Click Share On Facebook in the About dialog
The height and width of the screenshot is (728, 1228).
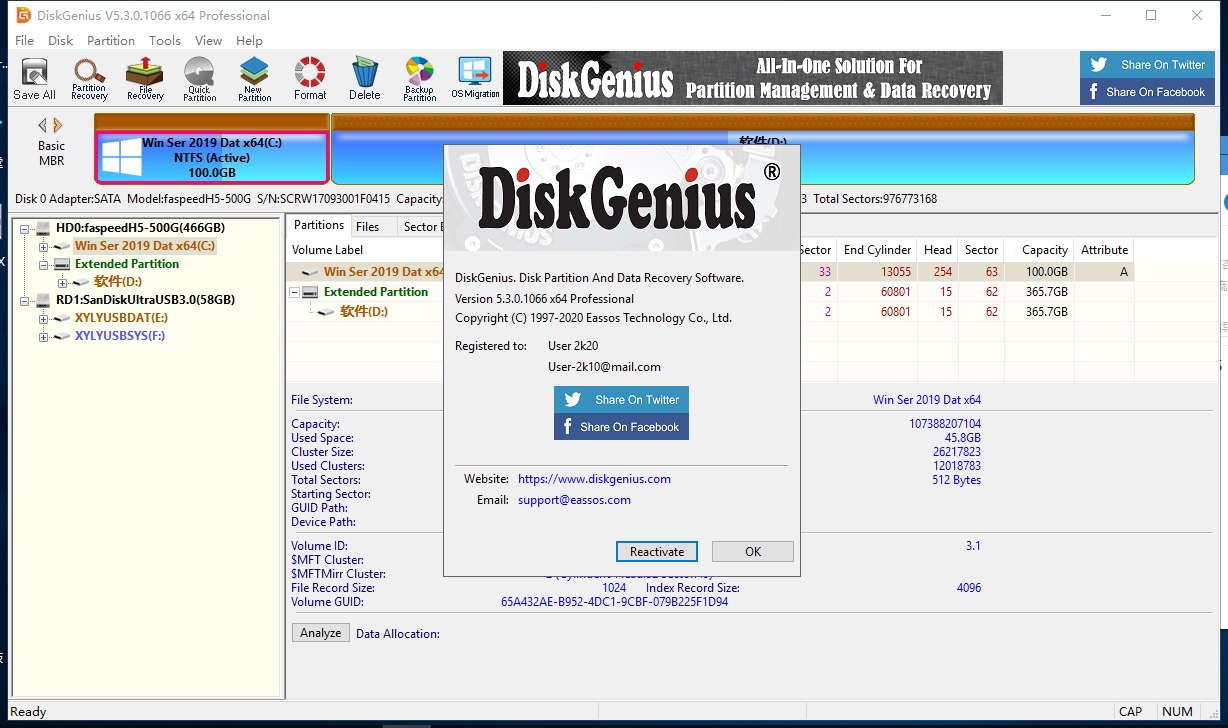click(x=621, y=427)
